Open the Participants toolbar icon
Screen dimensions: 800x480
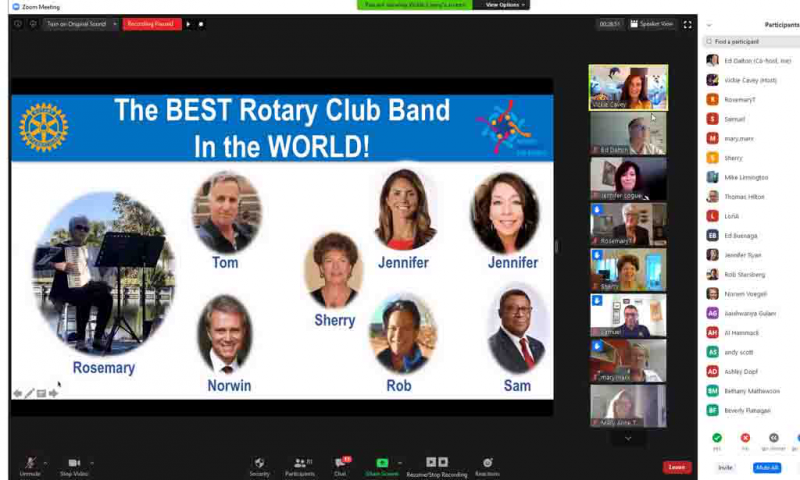[300, 463]
